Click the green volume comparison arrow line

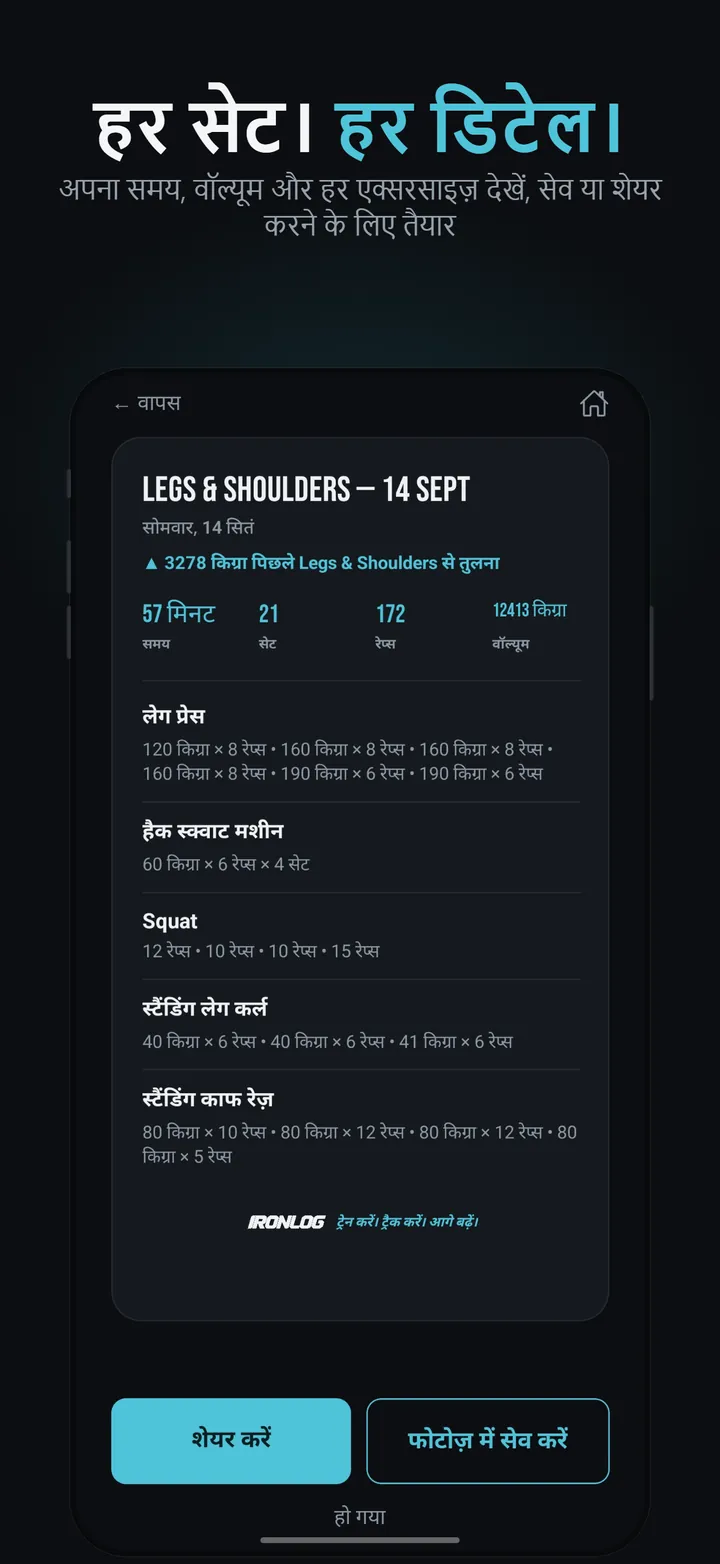pyautogui.click(x=321, y=563)
